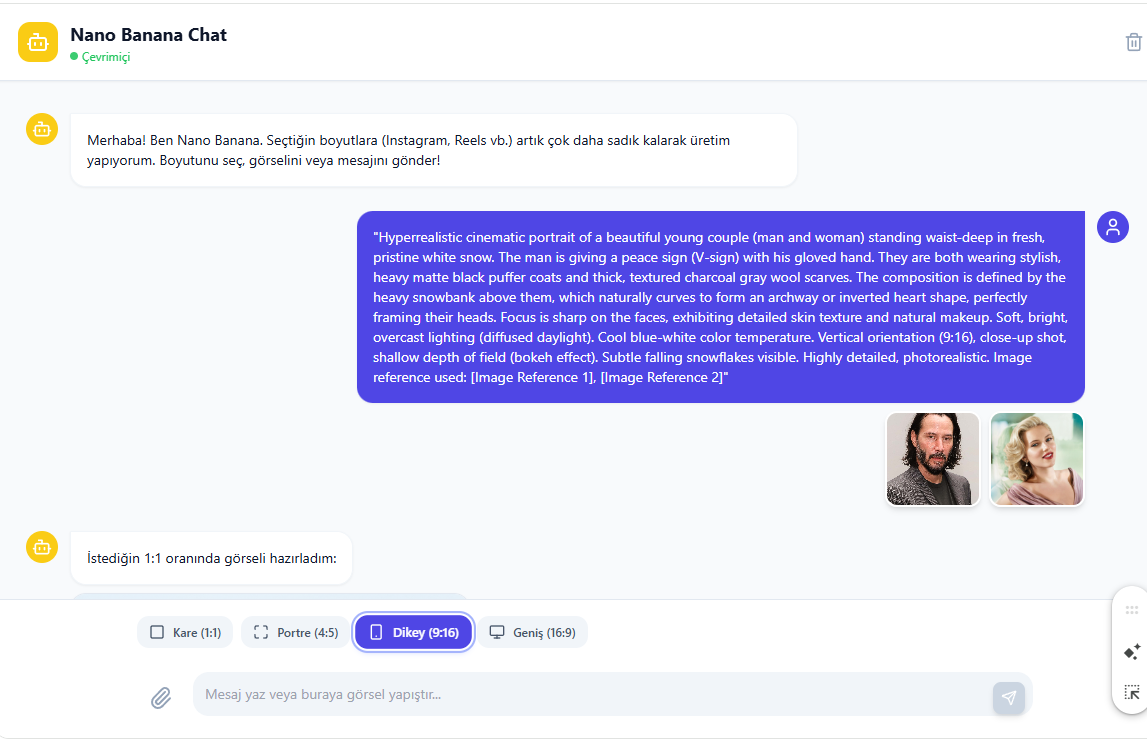This screenshot has width=1147, height=739.
Task: Click the green Çevrimiçi status label
Action: coord(105,57)
